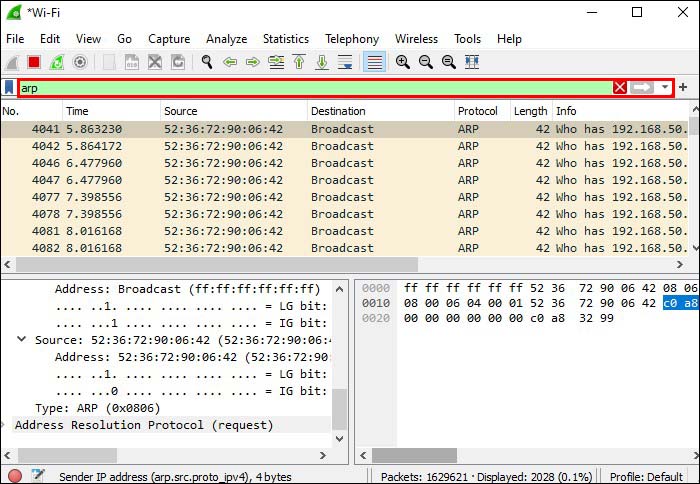Viewport: 700px width, 484px height.
Task: Open a capture file from the toolbar
Action: [108, 62]
